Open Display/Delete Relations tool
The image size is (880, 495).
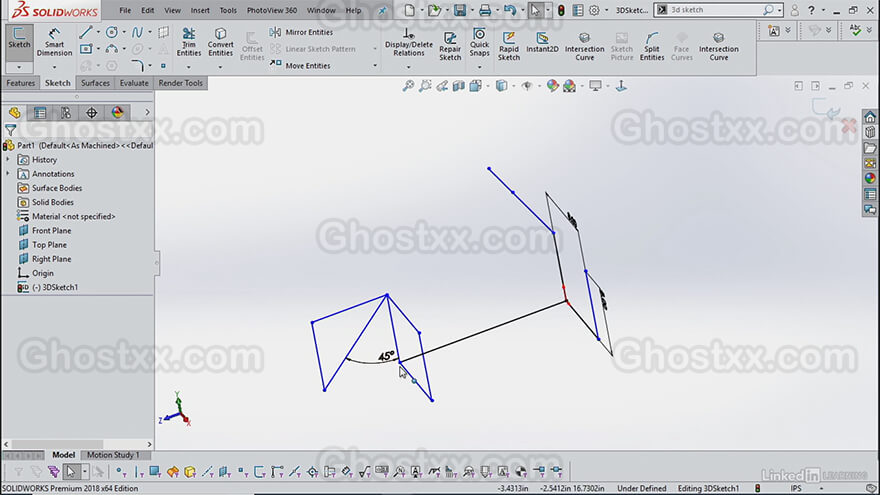pyautogui.click(x=409, y=42)
